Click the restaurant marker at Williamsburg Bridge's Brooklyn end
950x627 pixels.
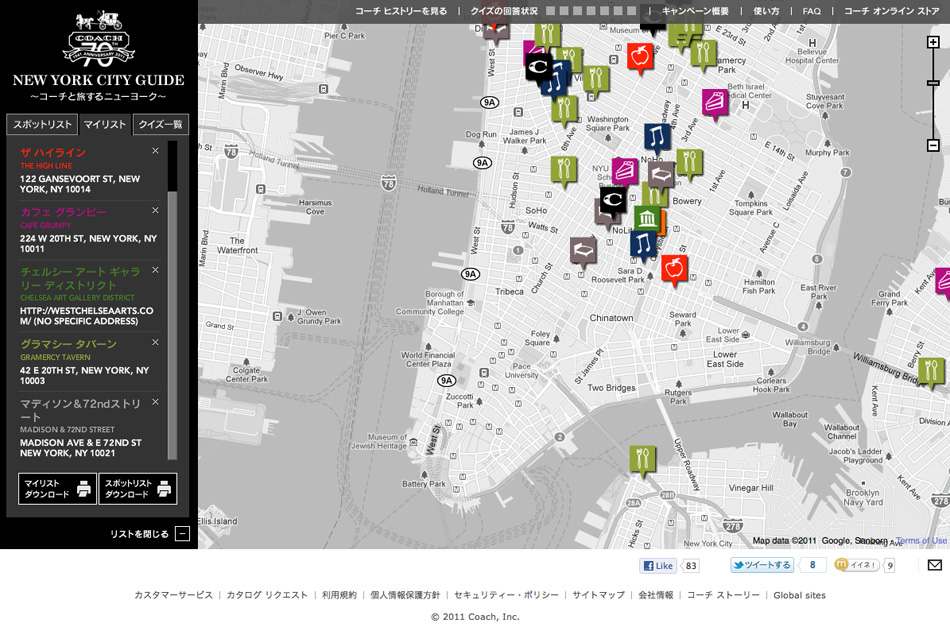[931, 372]
